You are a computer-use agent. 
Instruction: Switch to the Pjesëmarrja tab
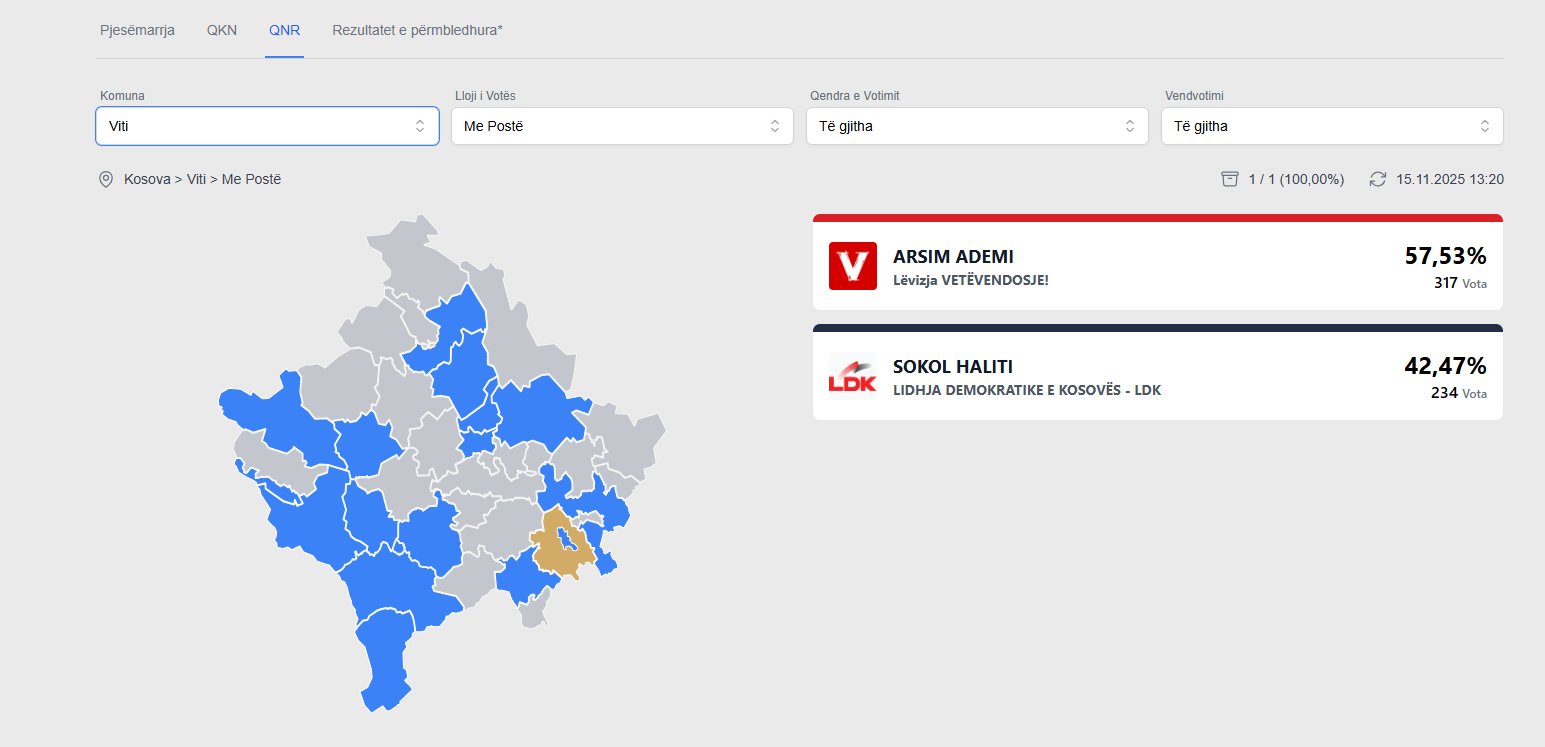(137, 30)
